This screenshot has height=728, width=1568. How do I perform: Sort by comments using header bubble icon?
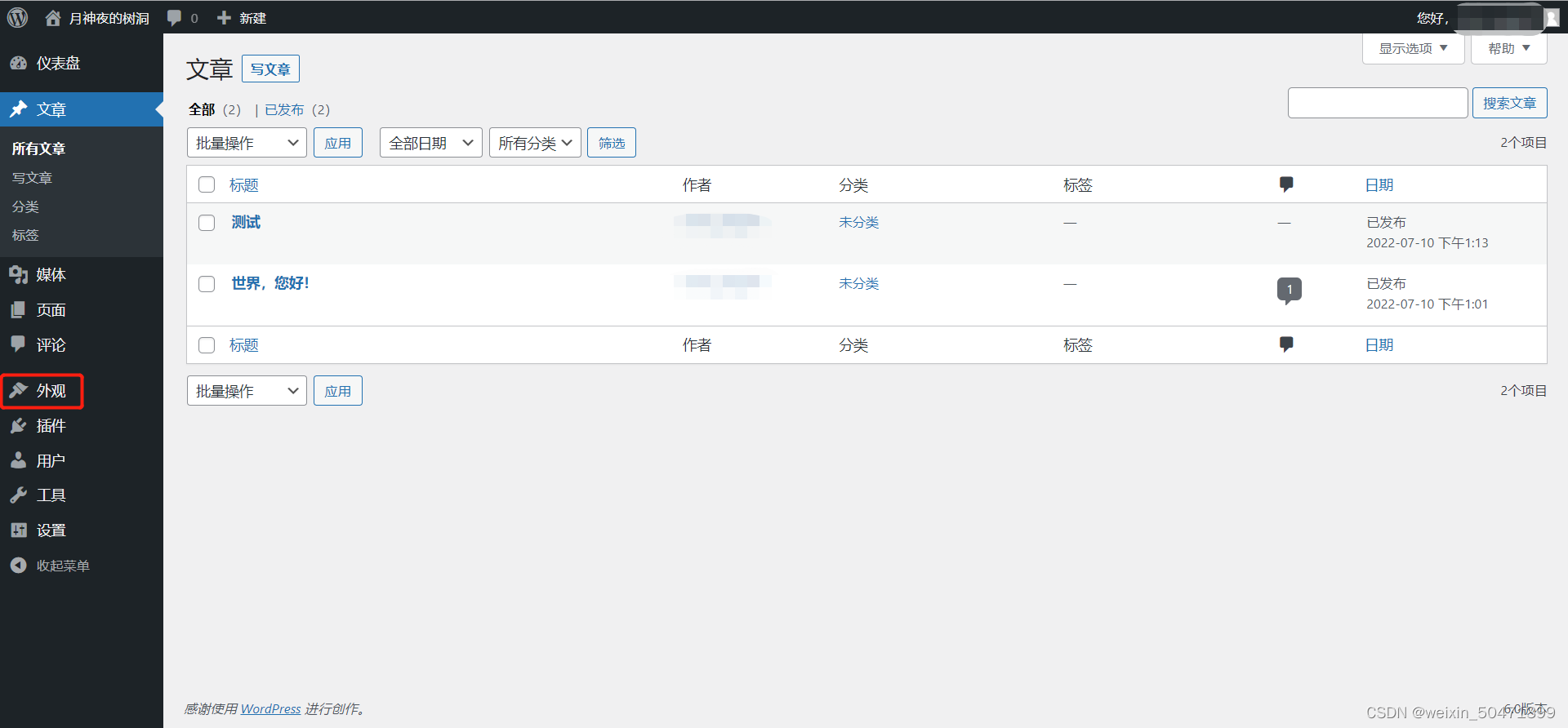coord(1286,184)
